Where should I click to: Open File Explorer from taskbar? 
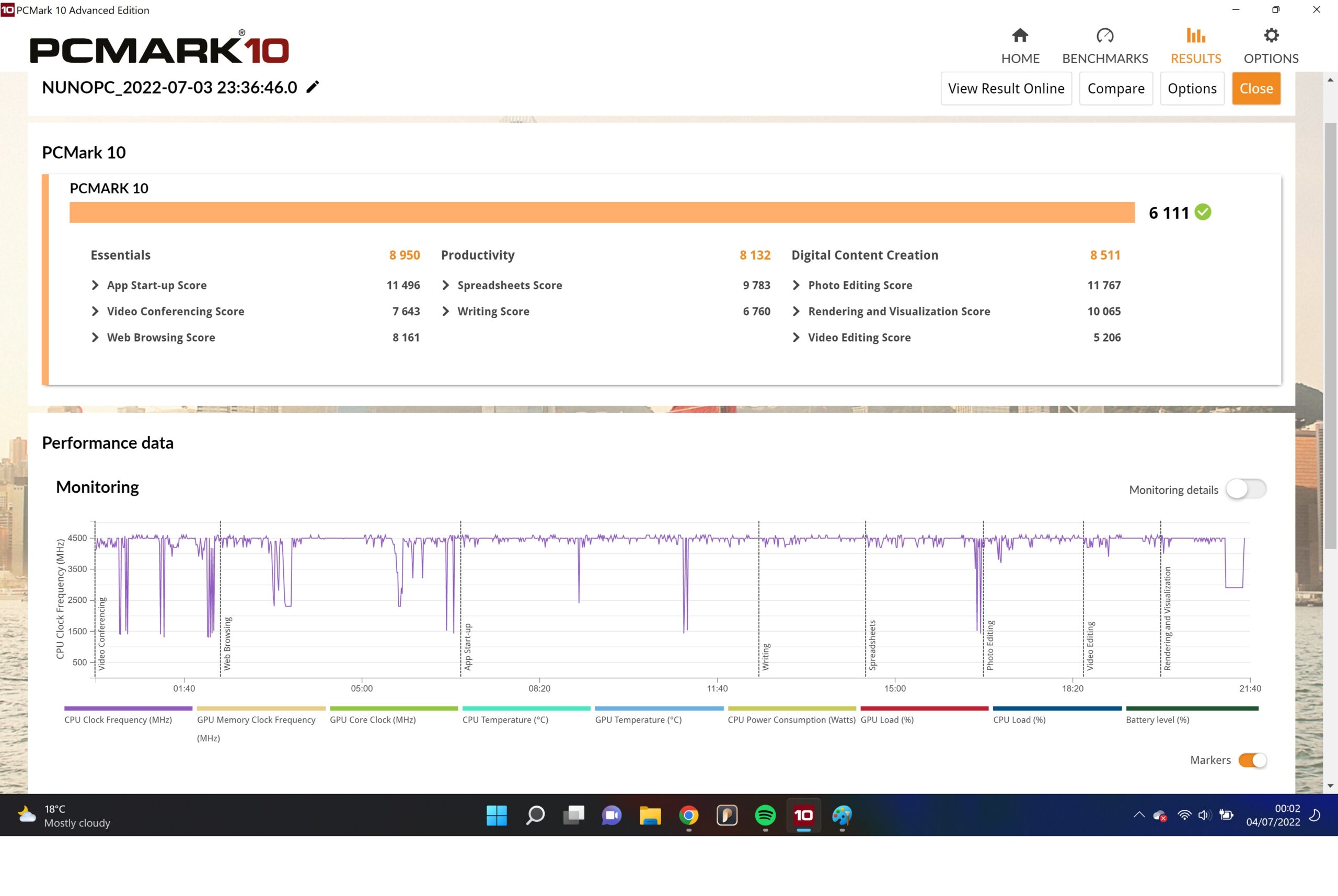pyautogui.click(x=650, y=815)
